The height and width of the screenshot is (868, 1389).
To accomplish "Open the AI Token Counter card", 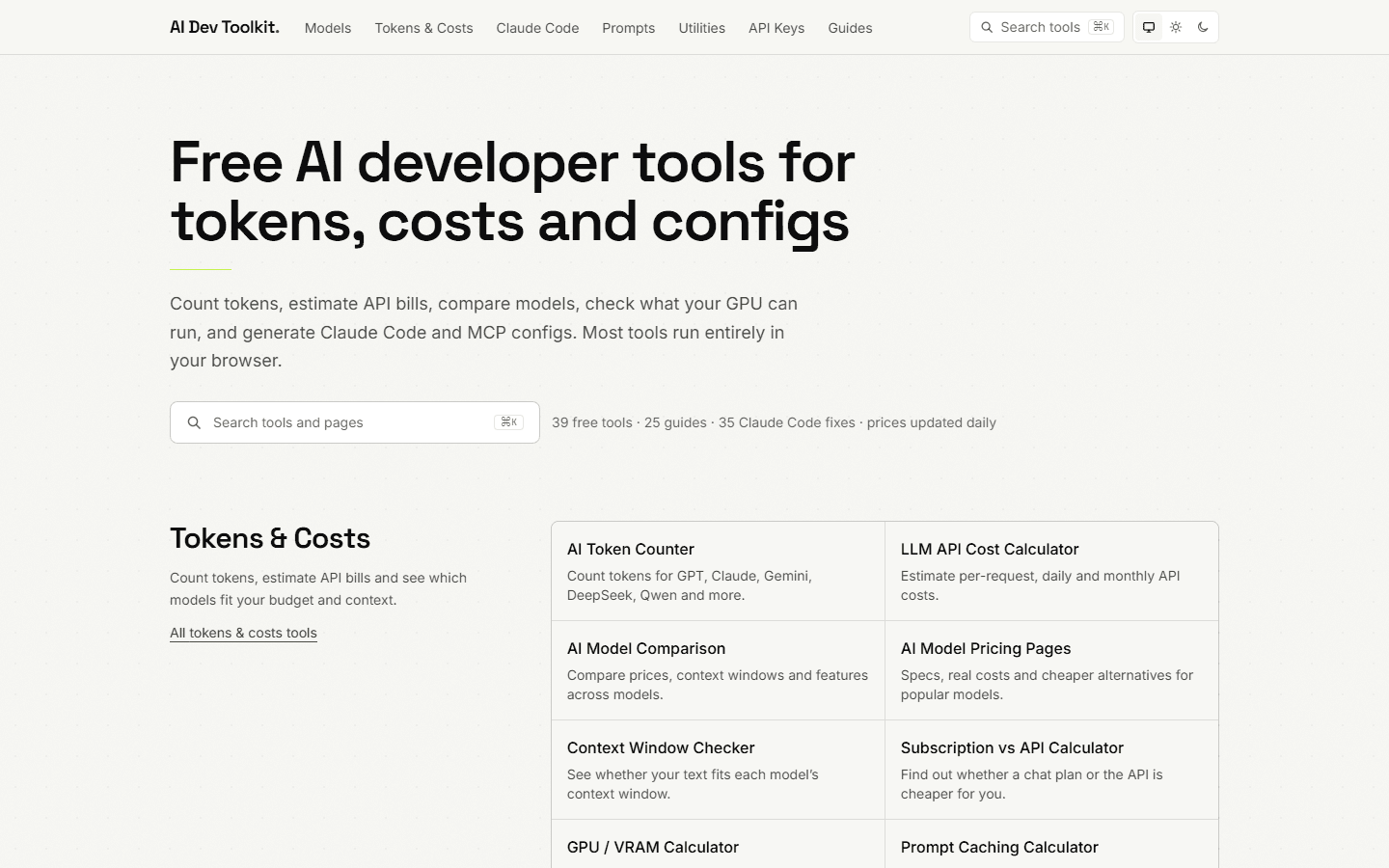I will [x=718, y=571].
